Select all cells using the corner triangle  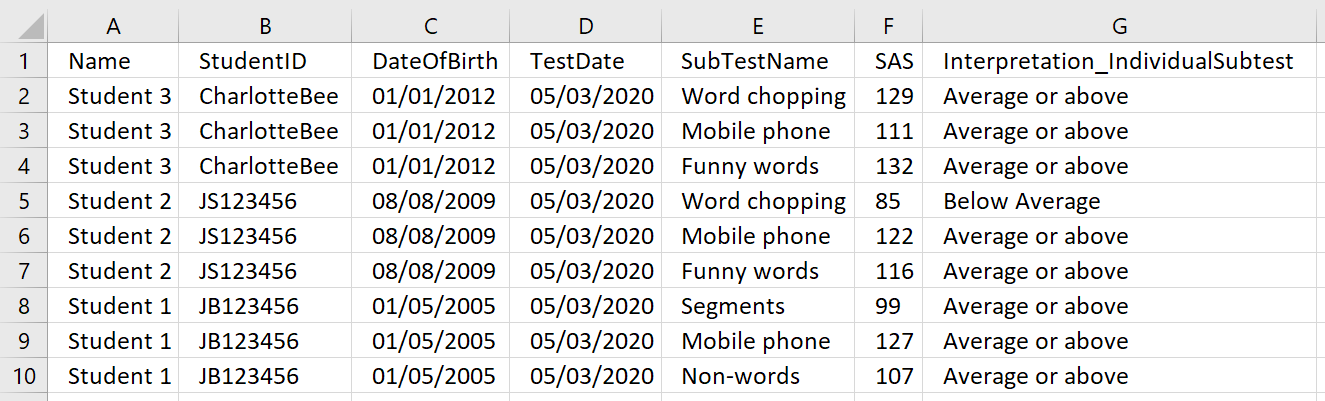point(24,24)
